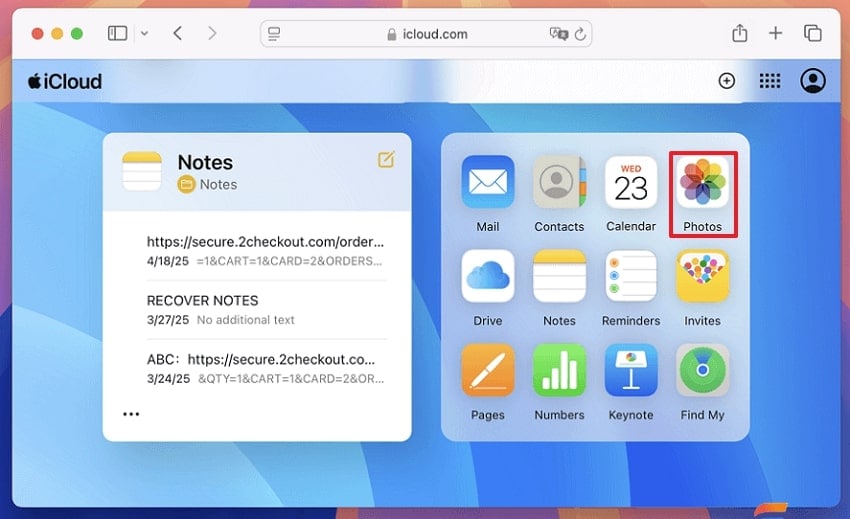Click the lock icon in address bar

point(391,34)
